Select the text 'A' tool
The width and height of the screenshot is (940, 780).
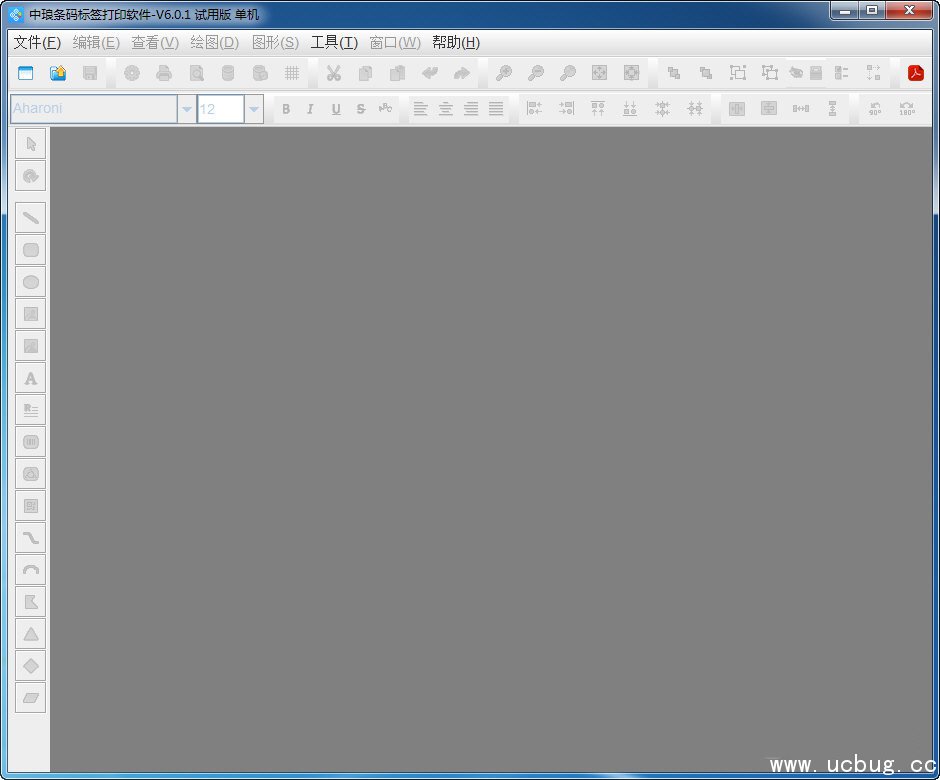pyautogui.click(x=31, y=378)
